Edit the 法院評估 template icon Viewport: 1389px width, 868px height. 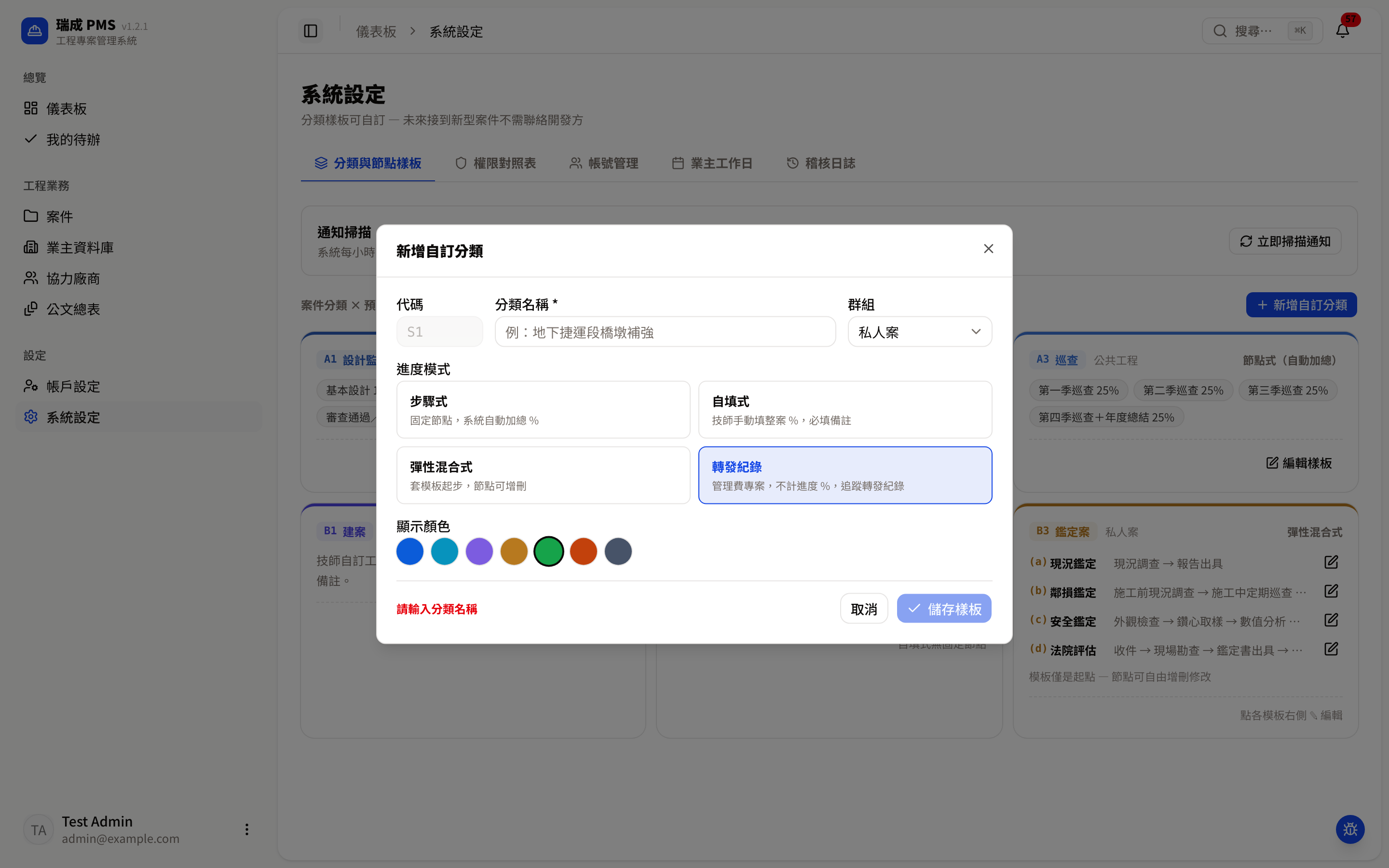[1331, 649]
